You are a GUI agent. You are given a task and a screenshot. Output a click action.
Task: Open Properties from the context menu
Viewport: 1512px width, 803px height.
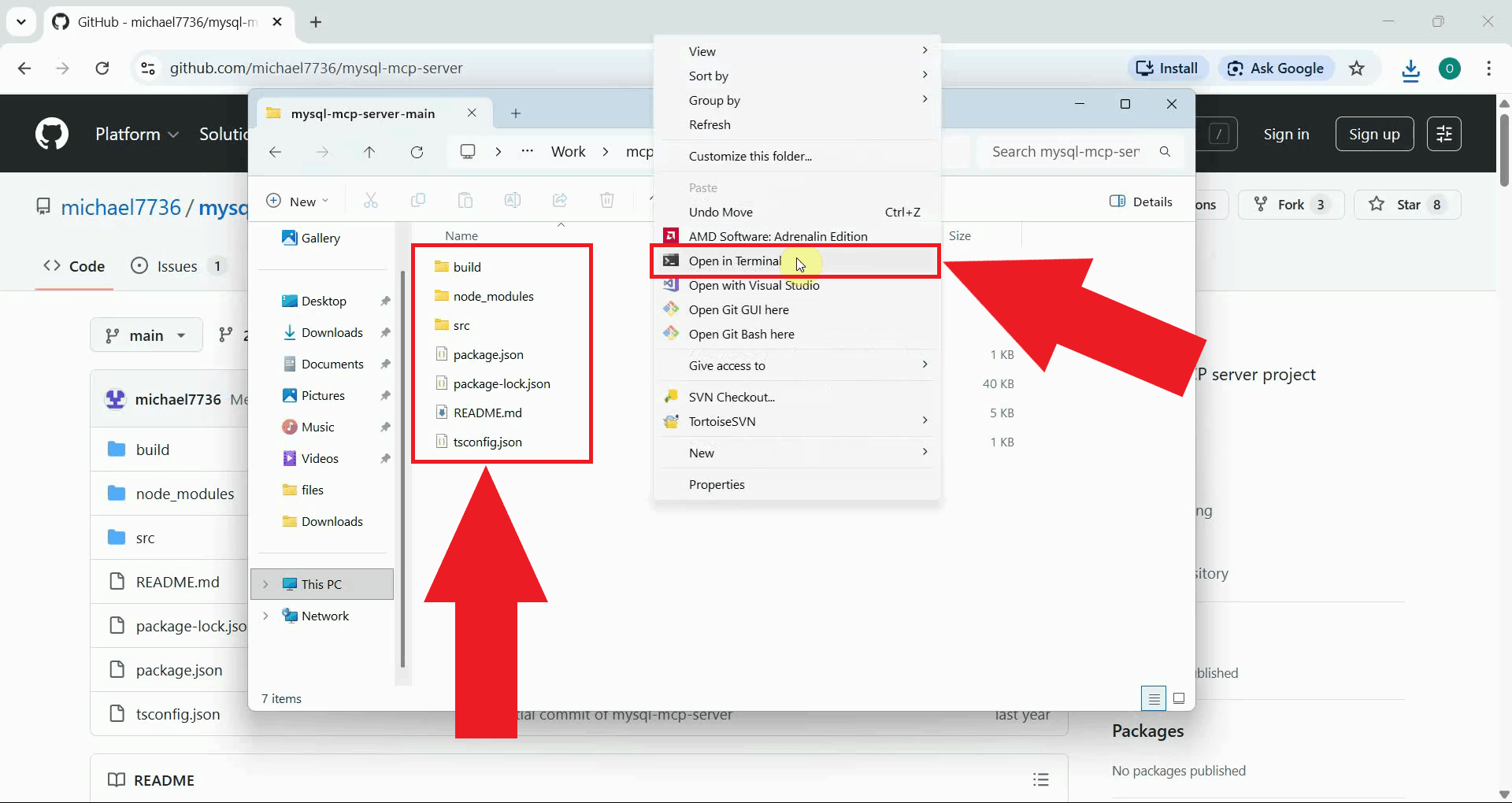pos(796,484)
